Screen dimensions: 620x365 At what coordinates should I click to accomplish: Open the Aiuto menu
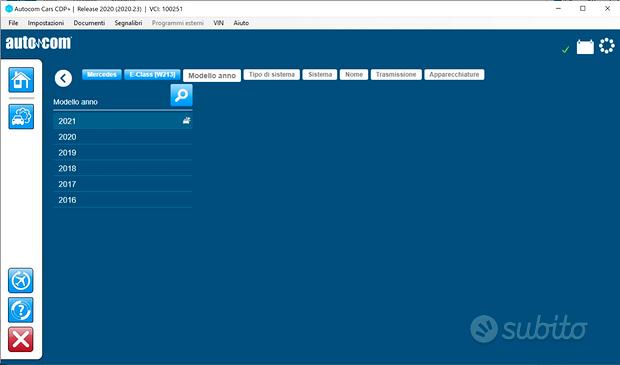pyautogui.click(x=241, y=23)
